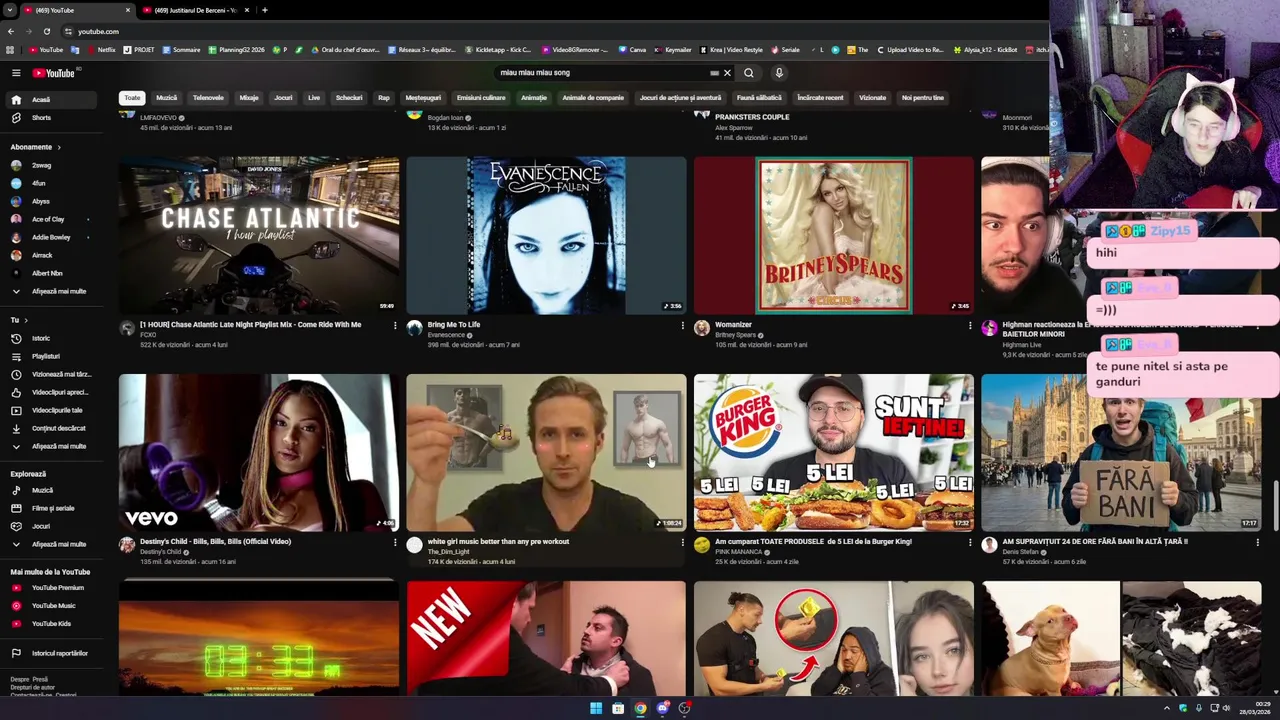The width and height of the screenshot is (1280, 720).
Task: Open options menu for Chase Atlantic playlist
Action: tap(395, 325)
